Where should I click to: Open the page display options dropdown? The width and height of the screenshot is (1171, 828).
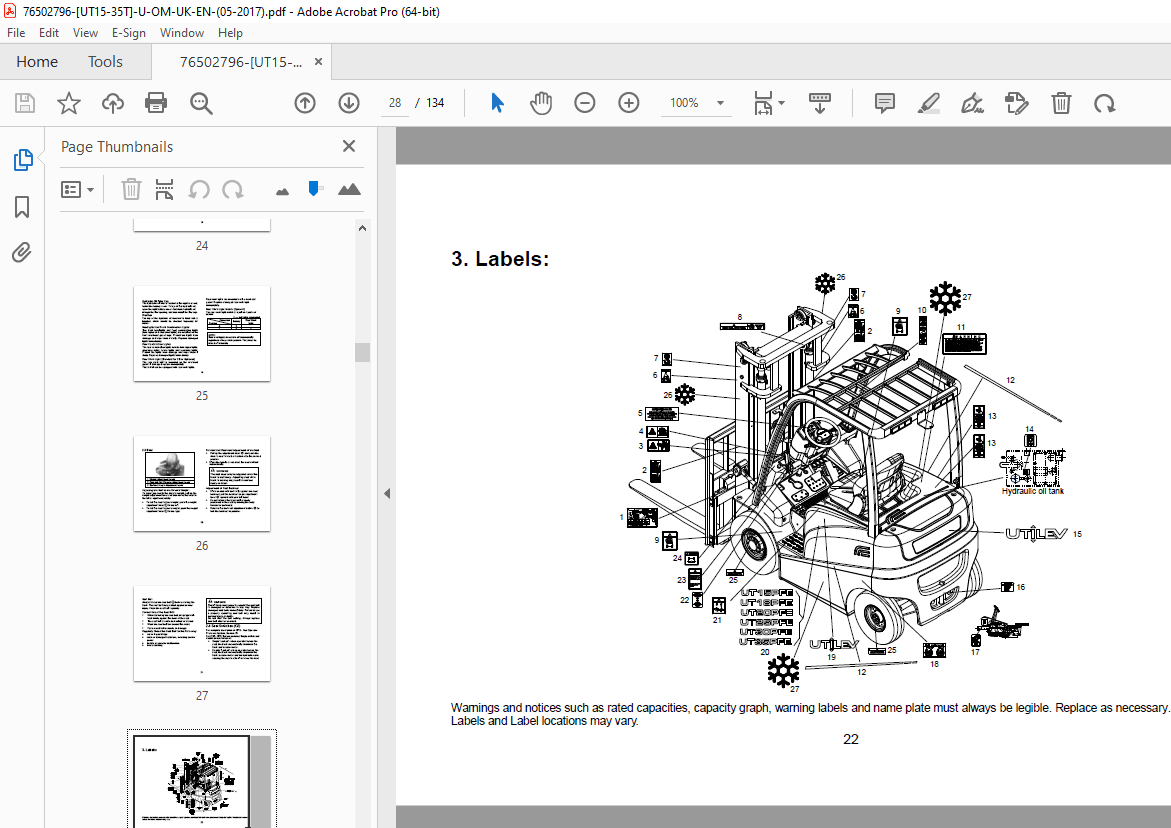point(768,102)
